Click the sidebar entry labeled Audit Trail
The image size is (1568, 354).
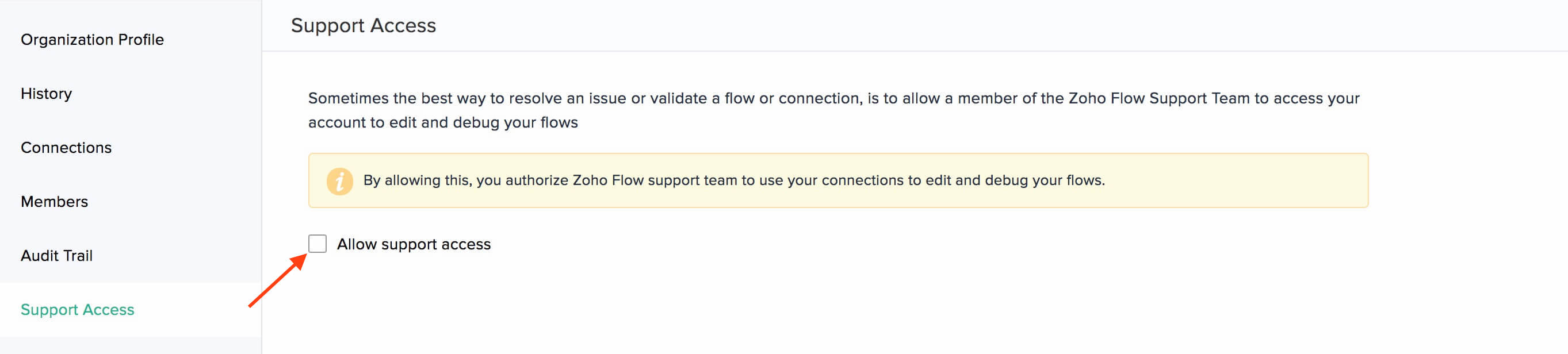pyautogui.click(x=56, y=256)
